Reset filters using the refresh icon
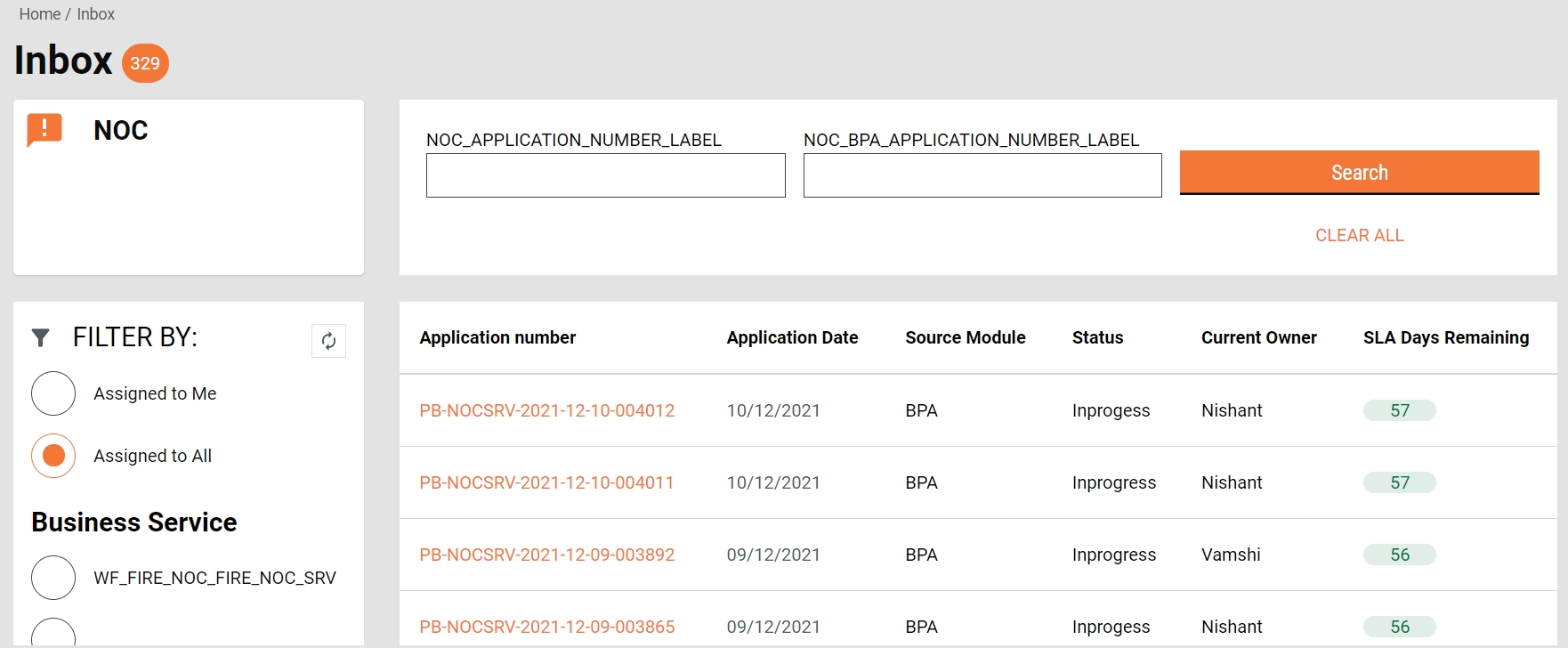The height and width of the screenshot is (648, 1568). point(328,341)
